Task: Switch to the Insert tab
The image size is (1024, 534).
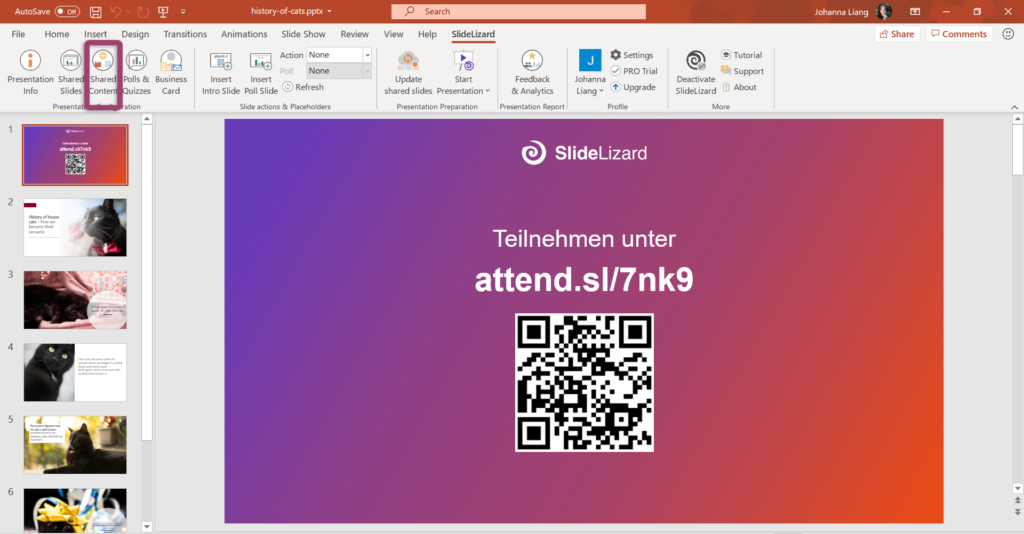Action: click(95, 34)
